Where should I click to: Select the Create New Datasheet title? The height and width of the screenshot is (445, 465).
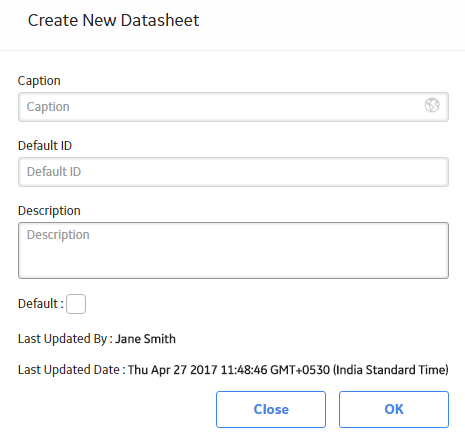coord(113,20)
